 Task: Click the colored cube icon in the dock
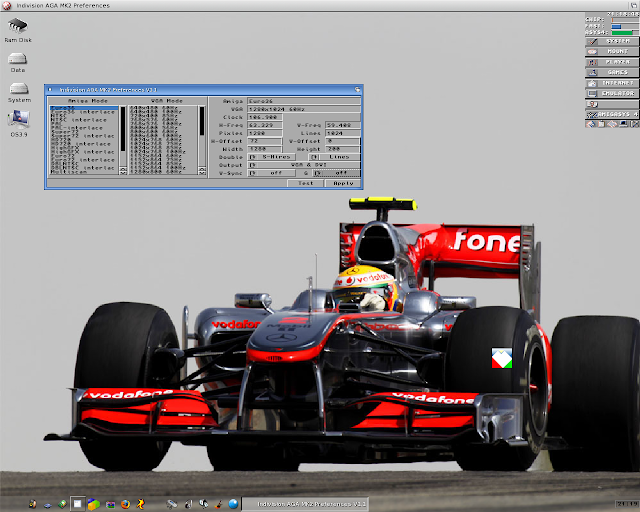coord(93,504)
